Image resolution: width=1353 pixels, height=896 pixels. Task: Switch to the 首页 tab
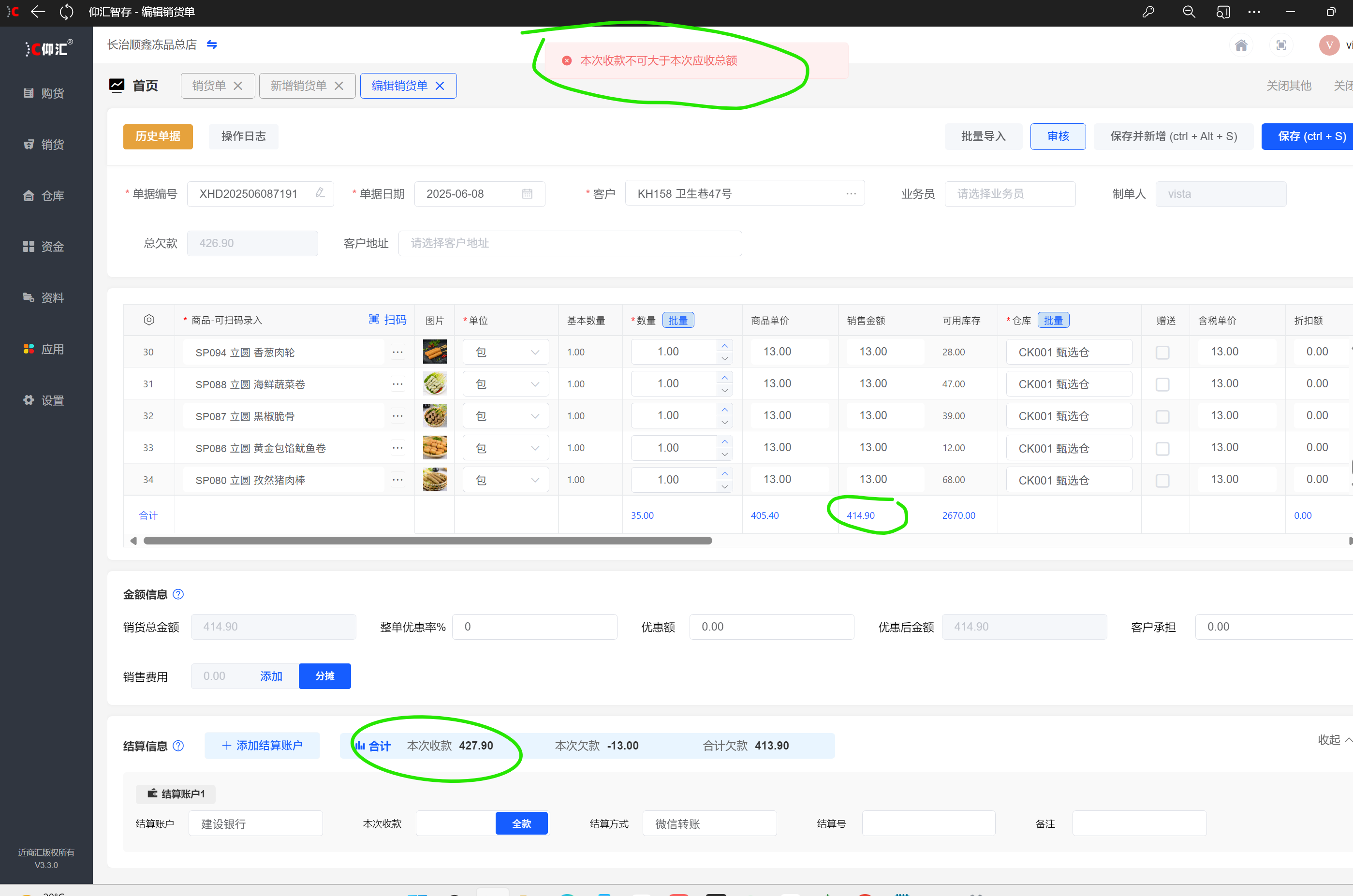point(133,86)
